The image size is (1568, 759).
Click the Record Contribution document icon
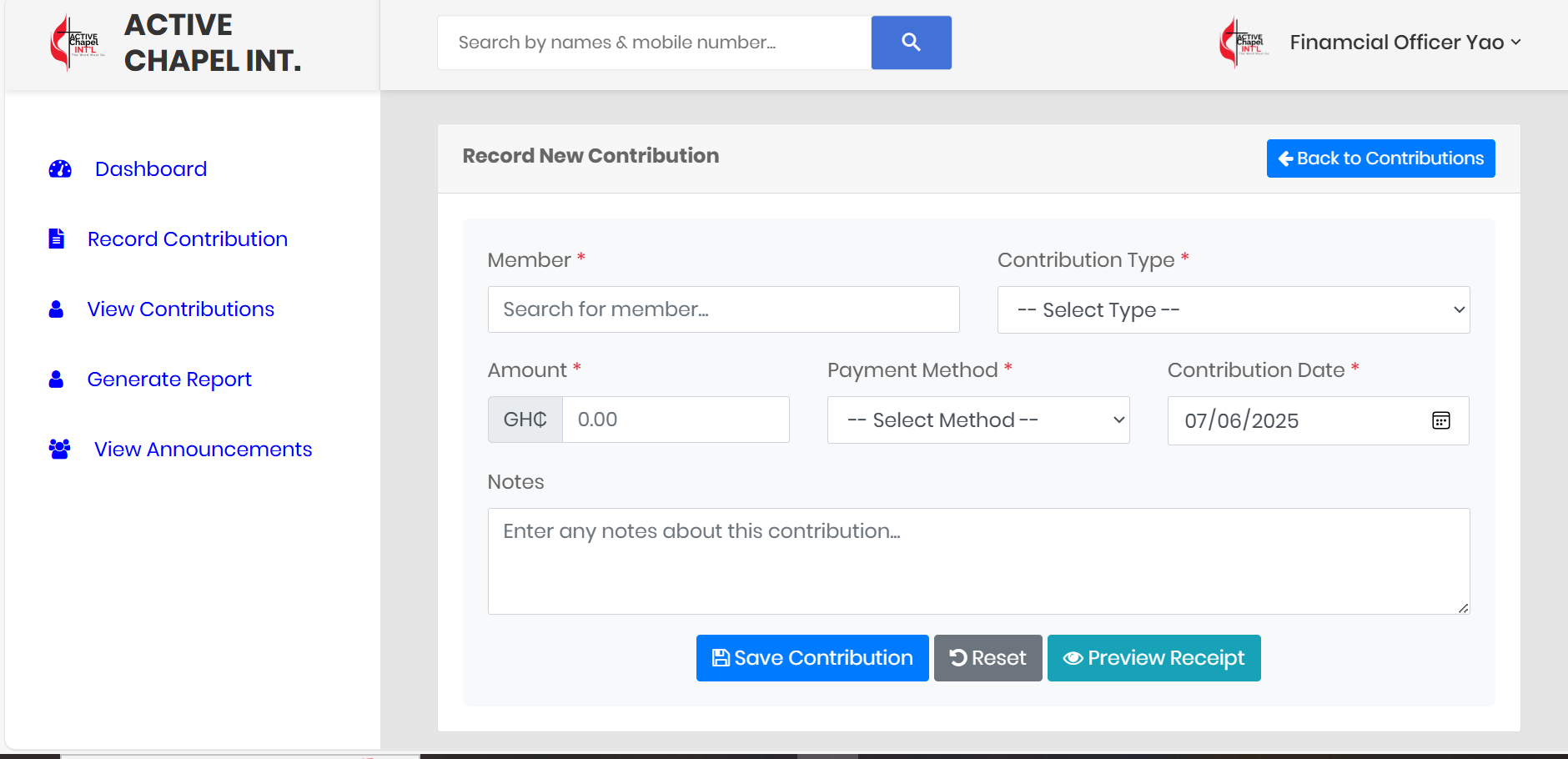coord(57,239)
